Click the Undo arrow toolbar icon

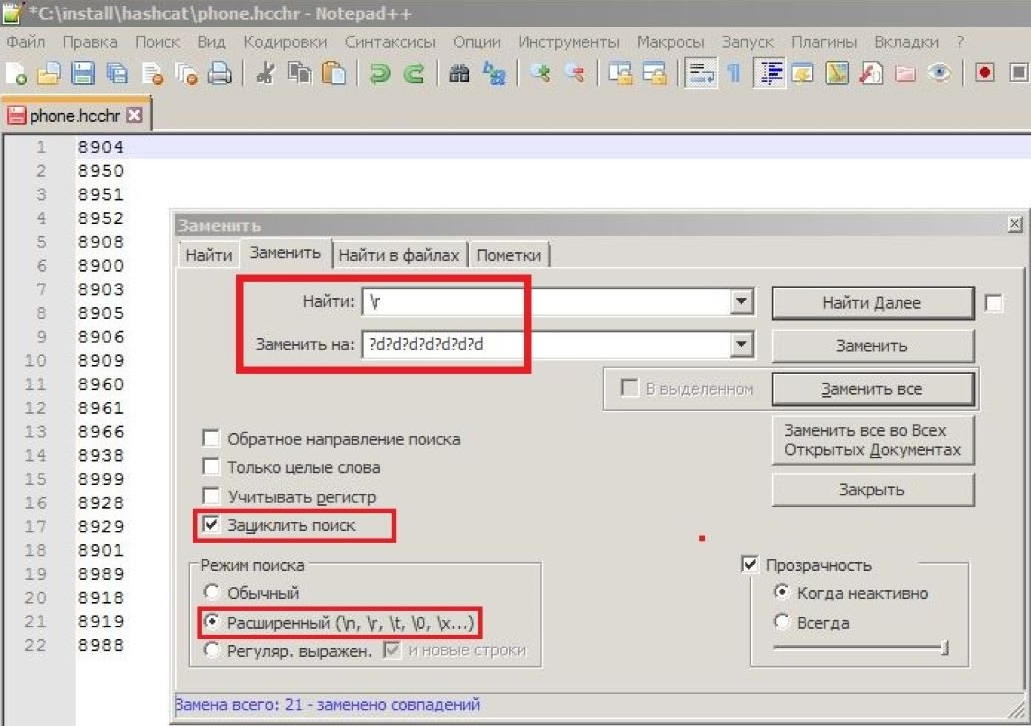379,73
